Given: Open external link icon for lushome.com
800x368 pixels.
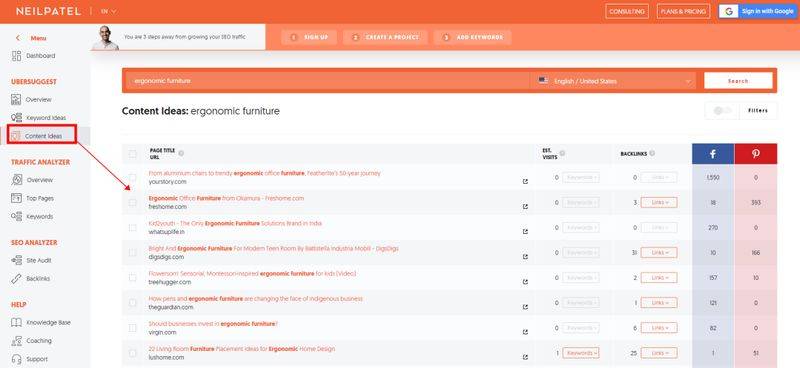Looking at the screenshot, I should 525,357.
